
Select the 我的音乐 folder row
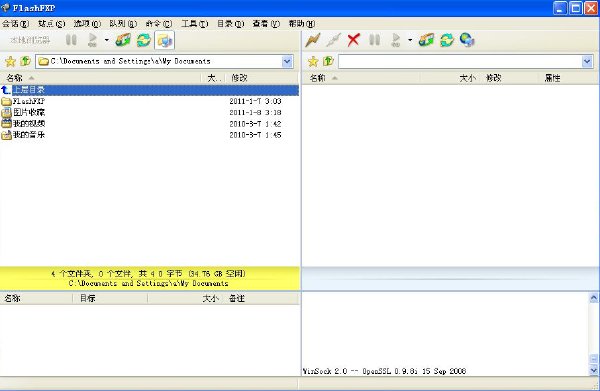pyautogui.click(x=150, y=135)
